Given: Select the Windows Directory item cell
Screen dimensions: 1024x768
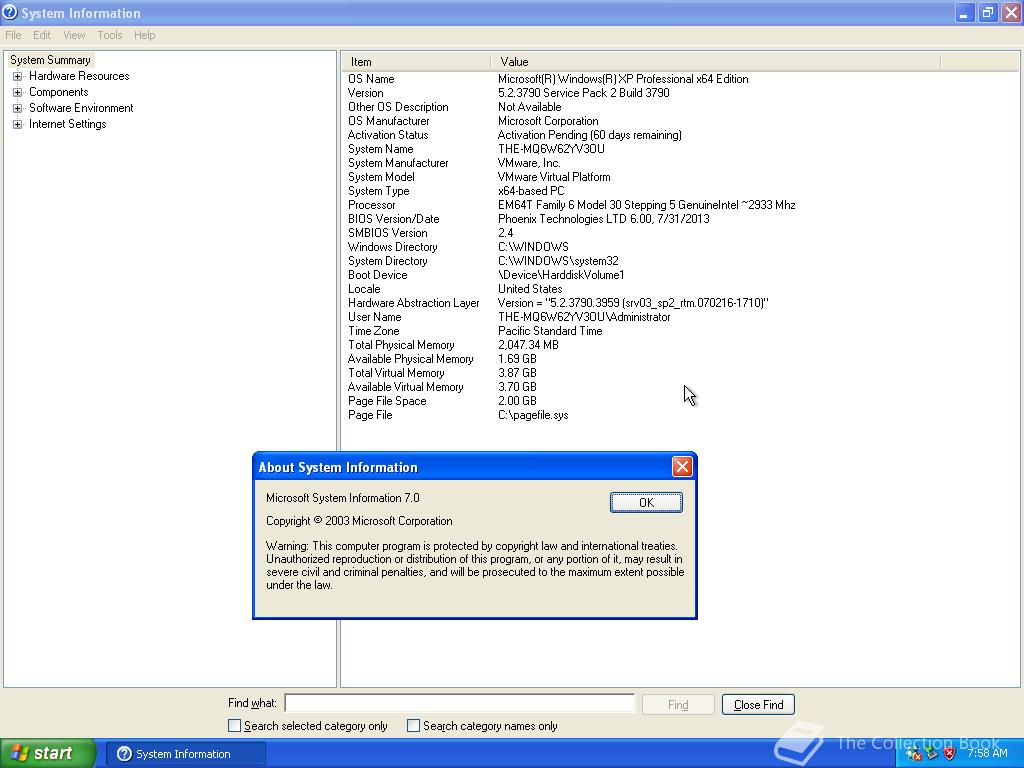Looking at the screenshot, I should tap(392, 247).
